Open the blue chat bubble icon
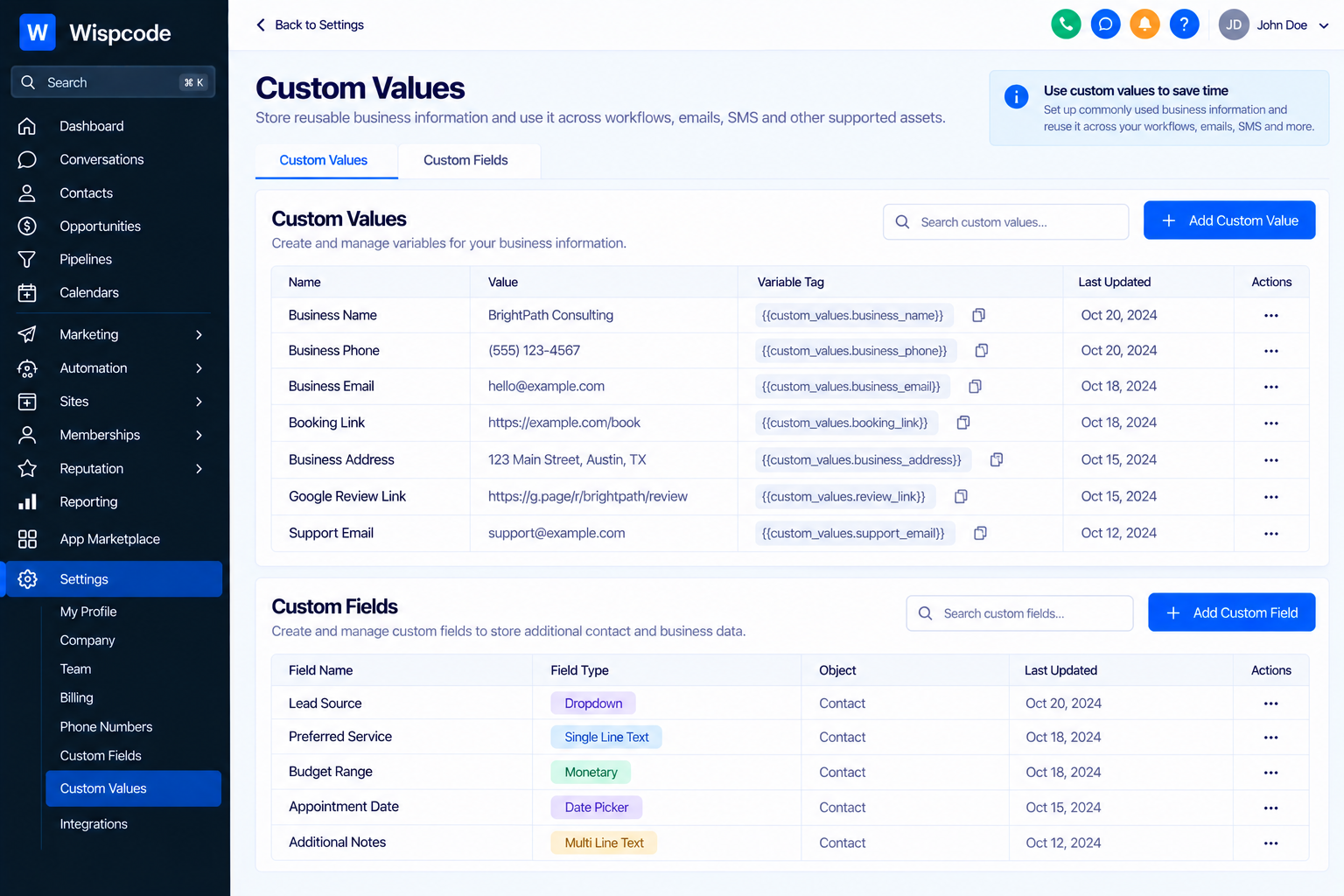 tap(1106, 24)
